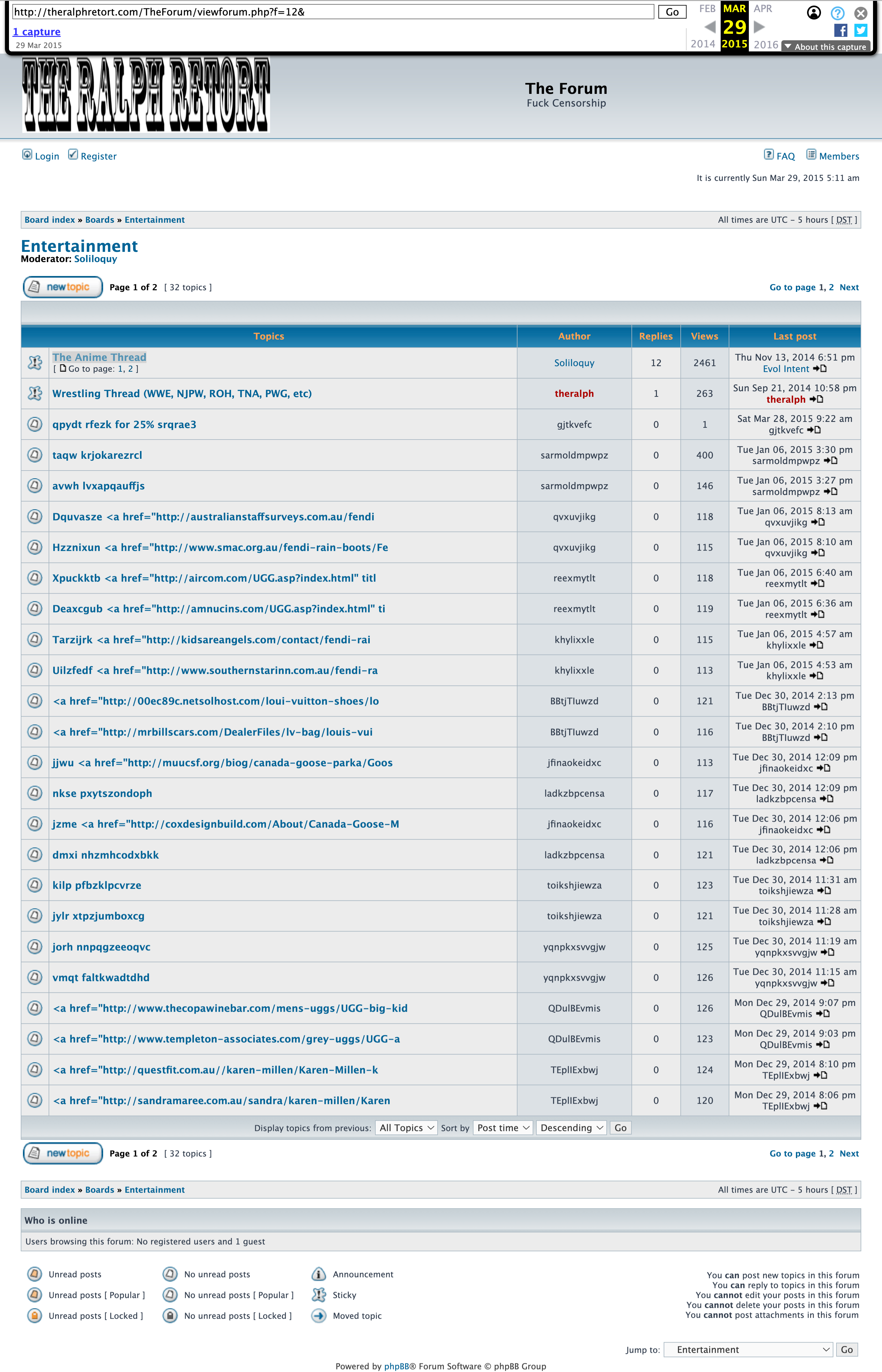This screenshot has height=1372, width=882.
Task: View latest post icon for Anime Thread
Action: (819, 369)
